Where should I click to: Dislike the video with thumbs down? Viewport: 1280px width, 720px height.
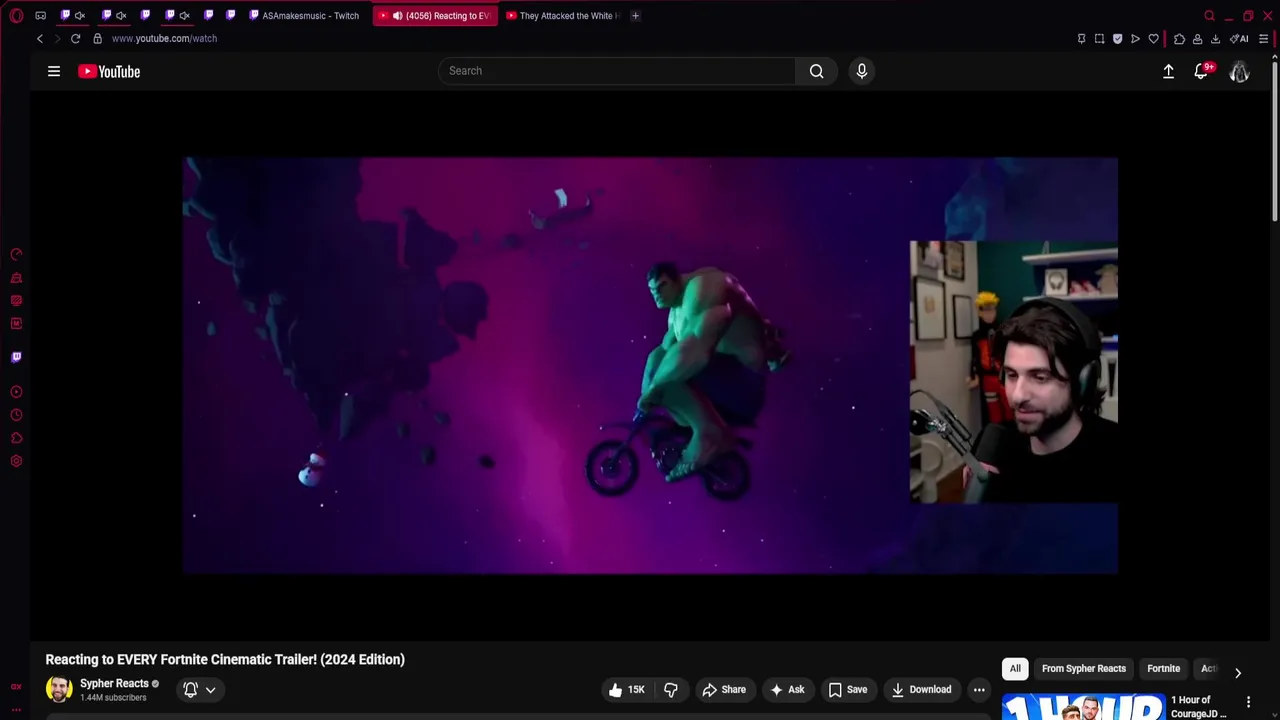point(671,689)
